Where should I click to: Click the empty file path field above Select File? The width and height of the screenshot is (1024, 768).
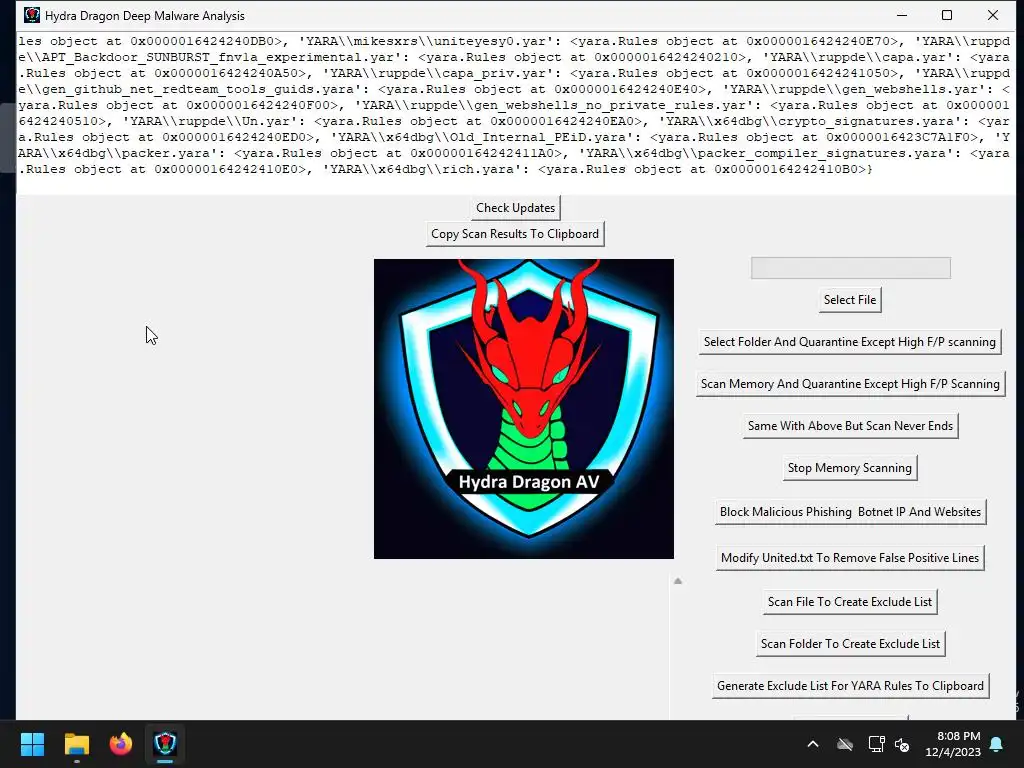pos(851,268)
